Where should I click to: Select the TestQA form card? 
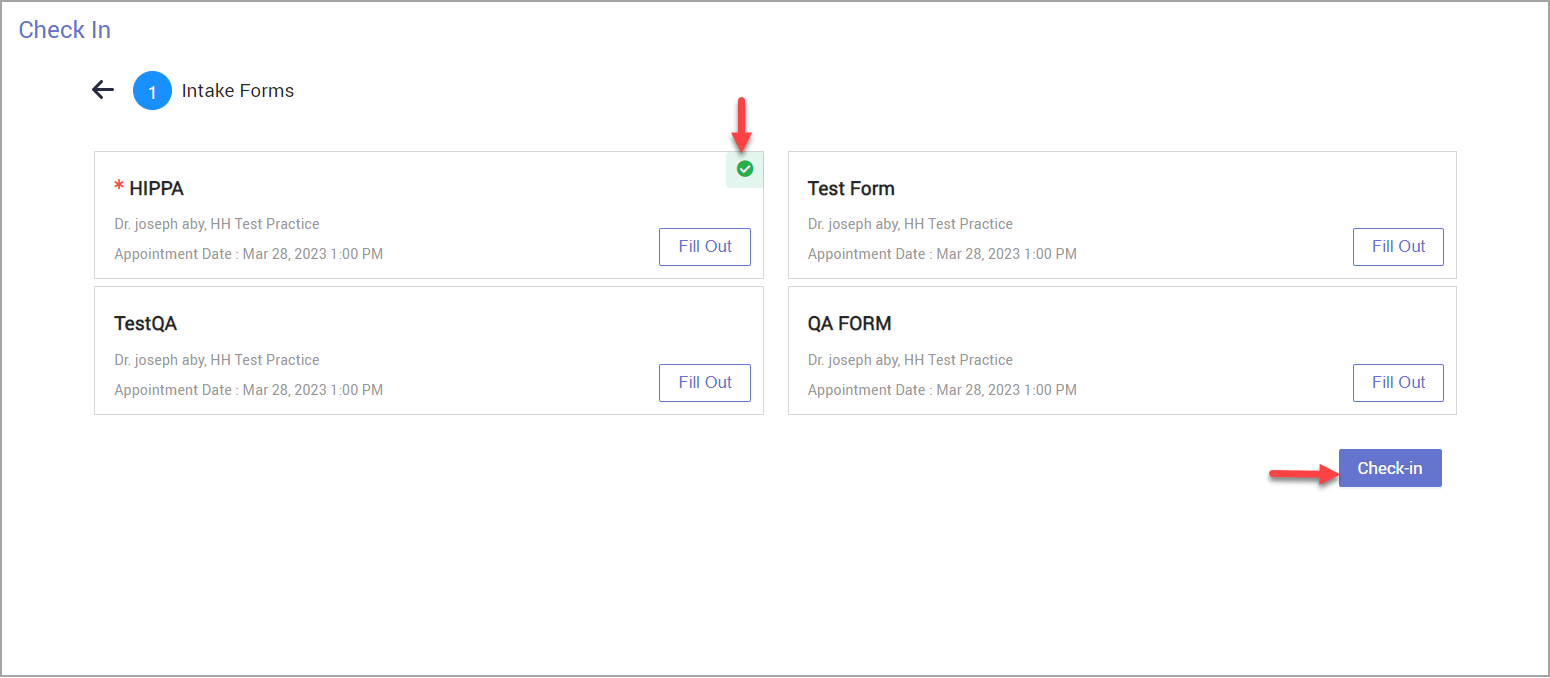(x=428, y=350)
